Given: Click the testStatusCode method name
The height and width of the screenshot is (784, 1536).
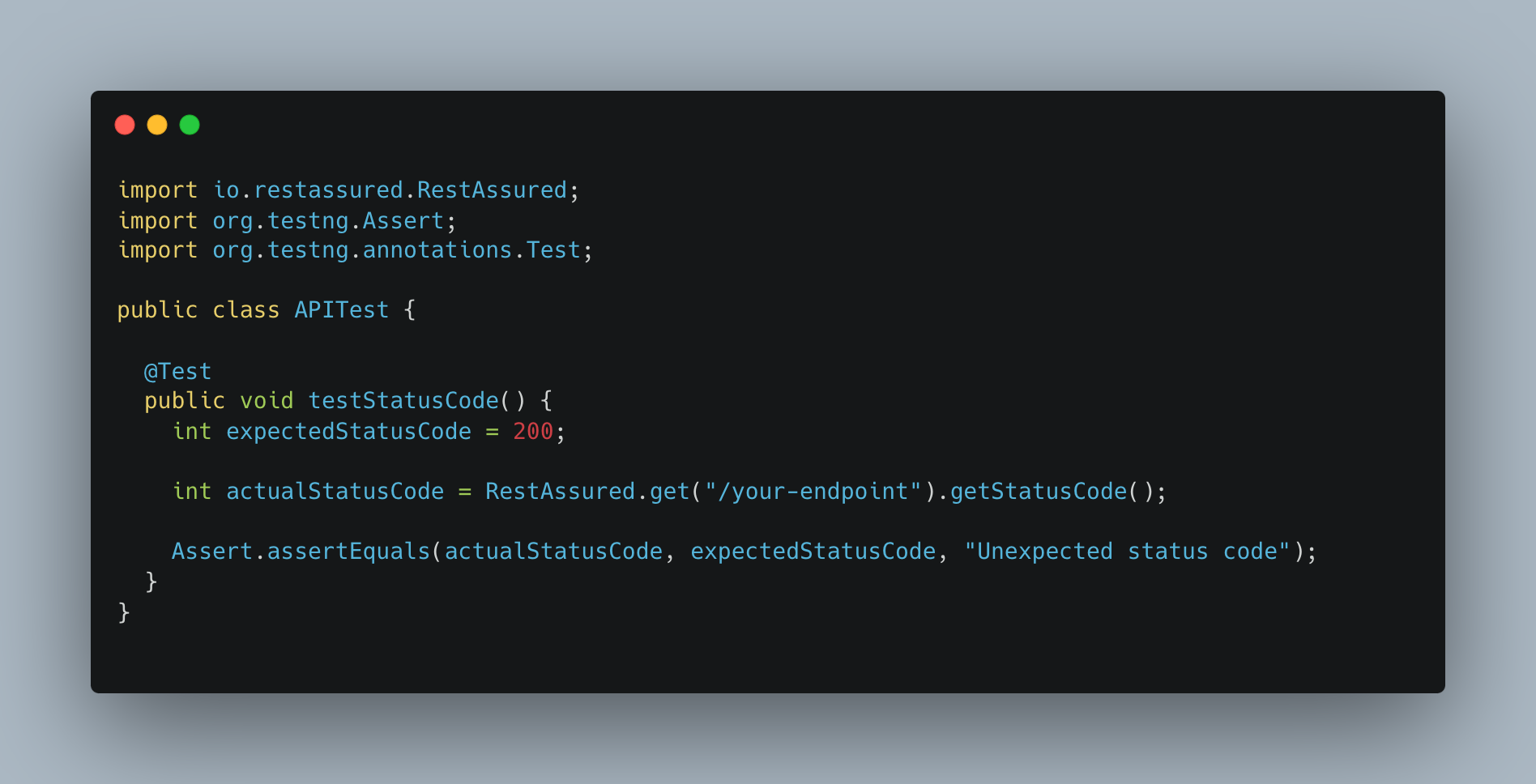Looking at the screenshot, I should click(x=403, y=401).
